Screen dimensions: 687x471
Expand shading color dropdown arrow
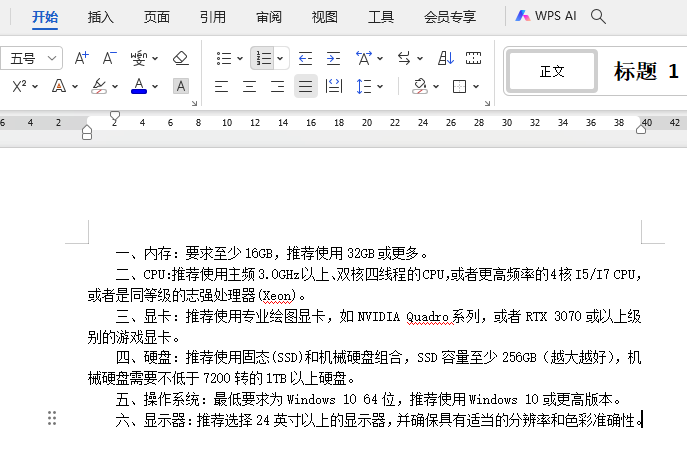point(436,87)
